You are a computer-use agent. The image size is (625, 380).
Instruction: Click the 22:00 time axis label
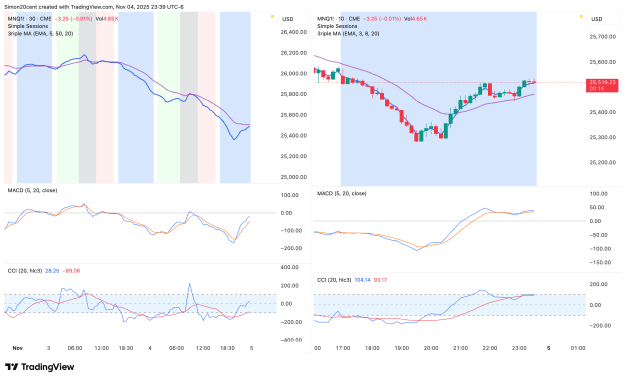489,348
